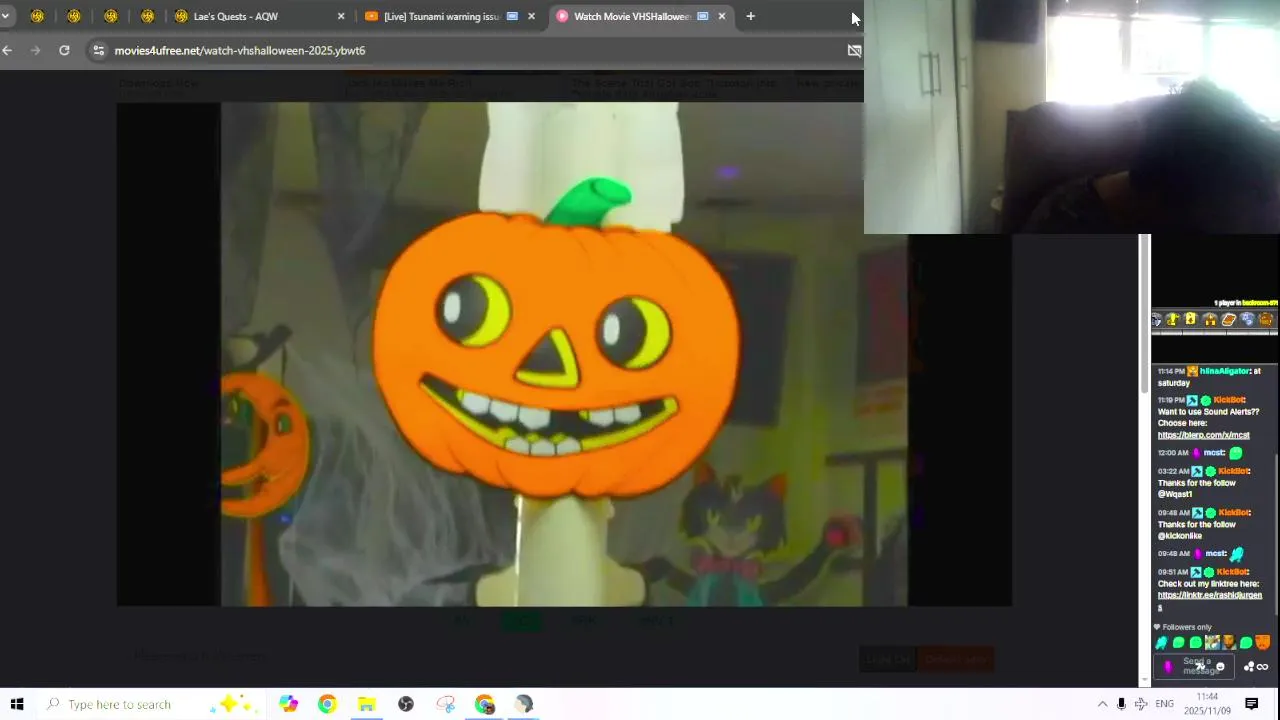Screen dimensions: 1280x720
Task: Click the microphone icon in system tray
Action: click(1121, 704)
